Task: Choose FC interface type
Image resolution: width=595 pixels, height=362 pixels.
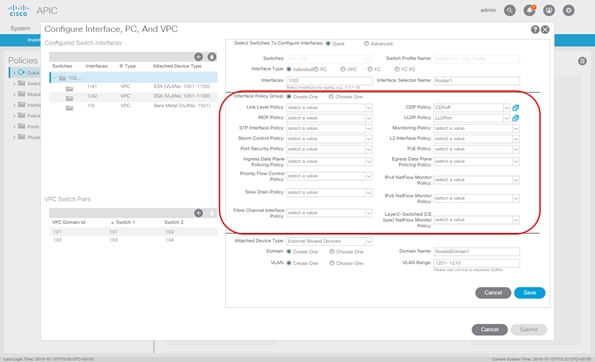Action: point(370,69)
